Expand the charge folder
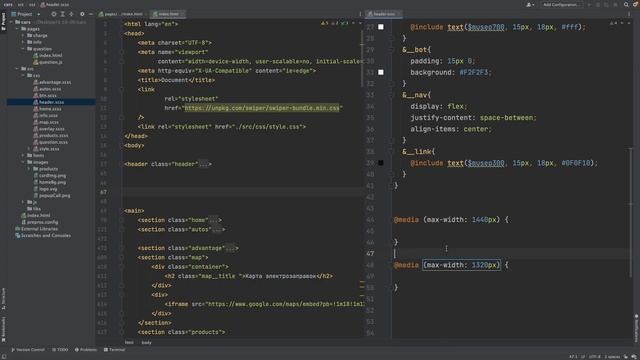 (x=23, y=36)
